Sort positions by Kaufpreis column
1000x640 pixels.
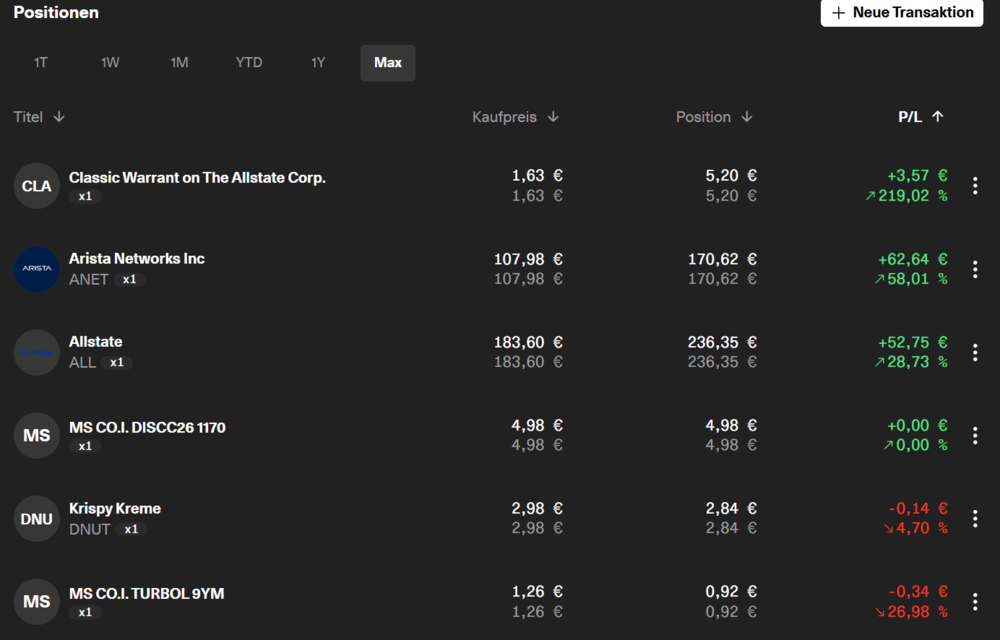515,117
